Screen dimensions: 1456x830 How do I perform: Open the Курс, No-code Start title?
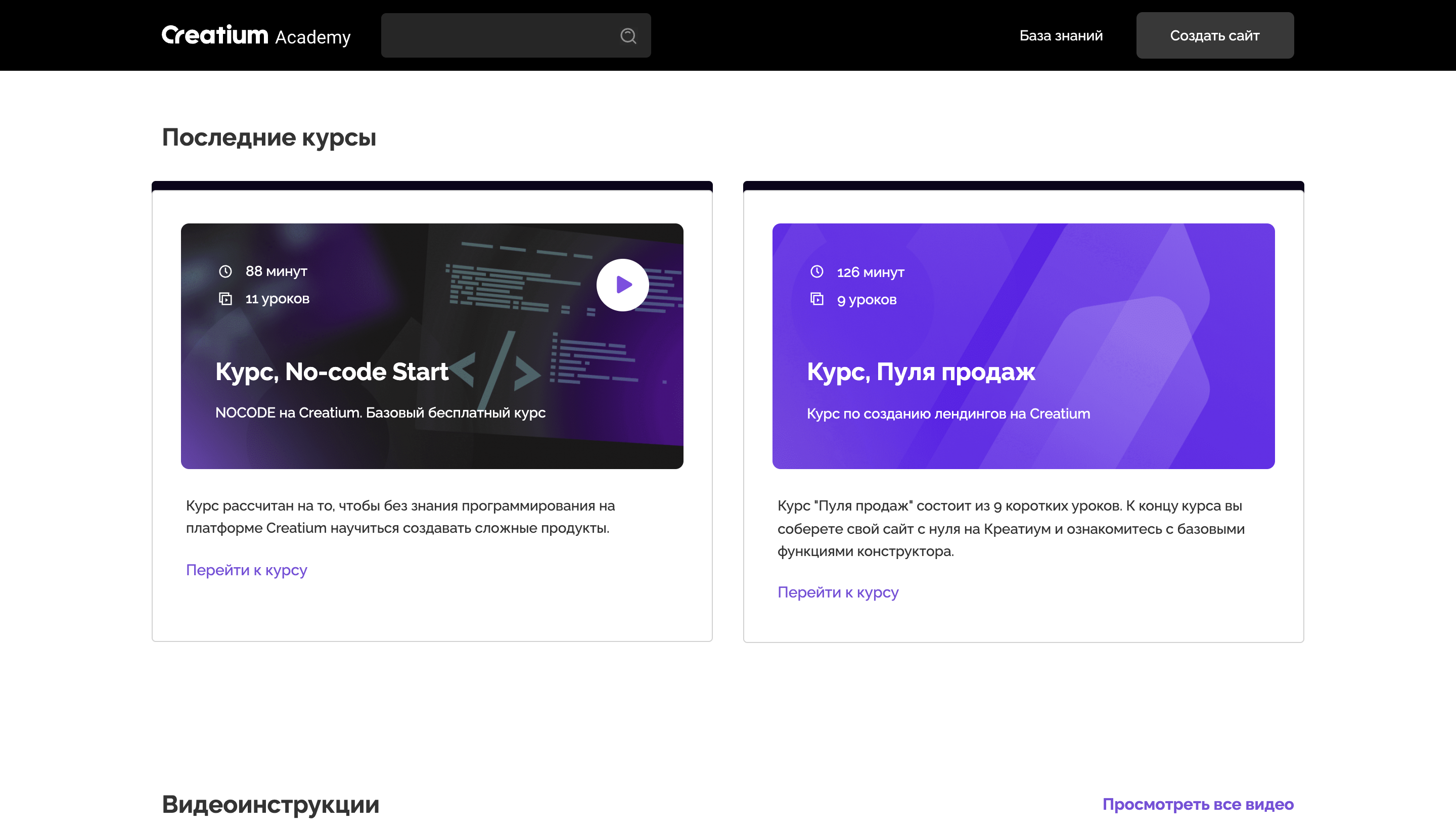click(x=332, y=372)
